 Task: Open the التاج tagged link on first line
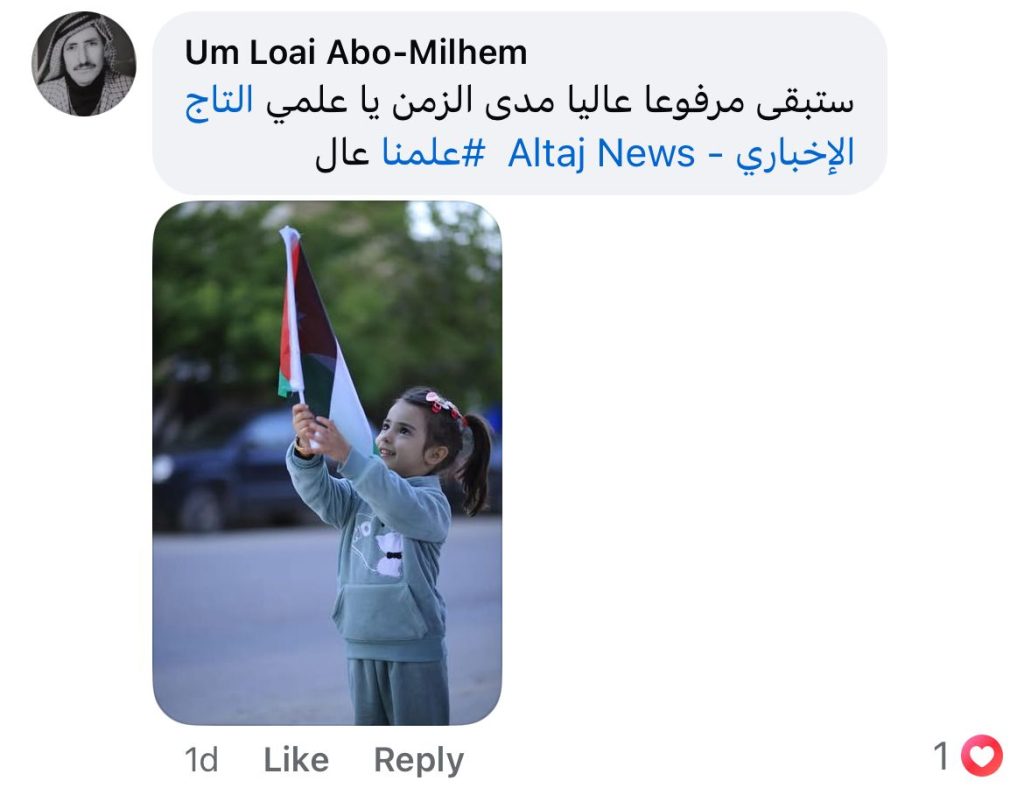click(219, 101)
